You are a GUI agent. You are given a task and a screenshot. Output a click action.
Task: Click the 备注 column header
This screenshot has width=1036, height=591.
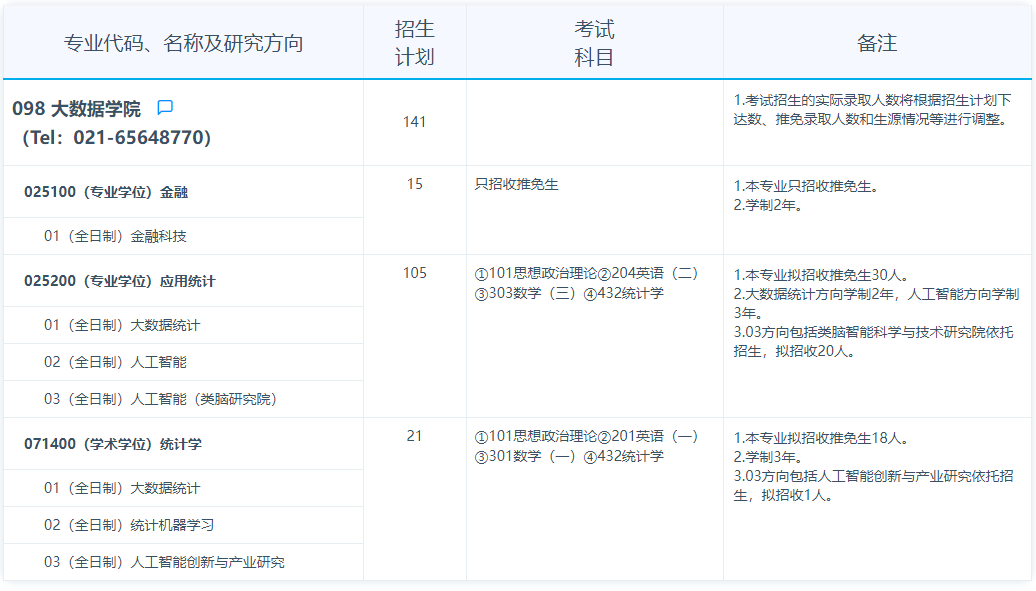pyautogui.click(x=877, y=43)
